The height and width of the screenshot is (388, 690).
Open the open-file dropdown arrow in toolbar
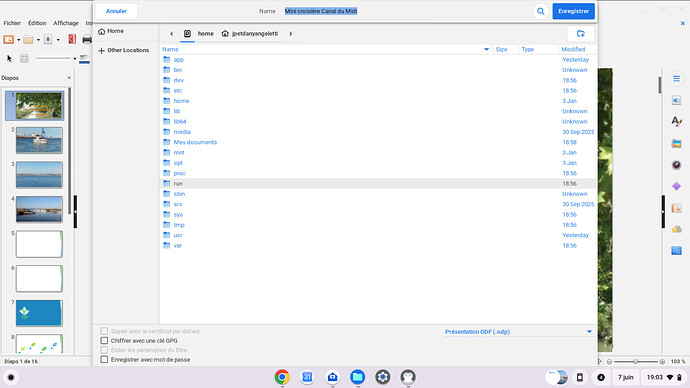(38, 40)
